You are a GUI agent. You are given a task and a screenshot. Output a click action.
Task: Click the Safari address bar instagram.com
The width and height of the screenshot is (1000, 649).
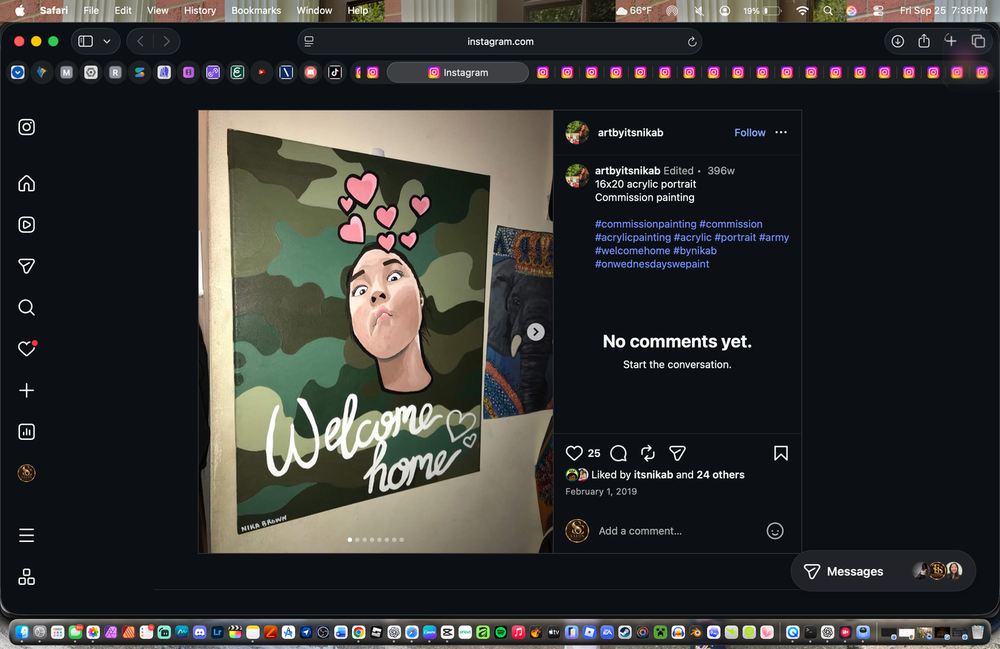(500, 41)
